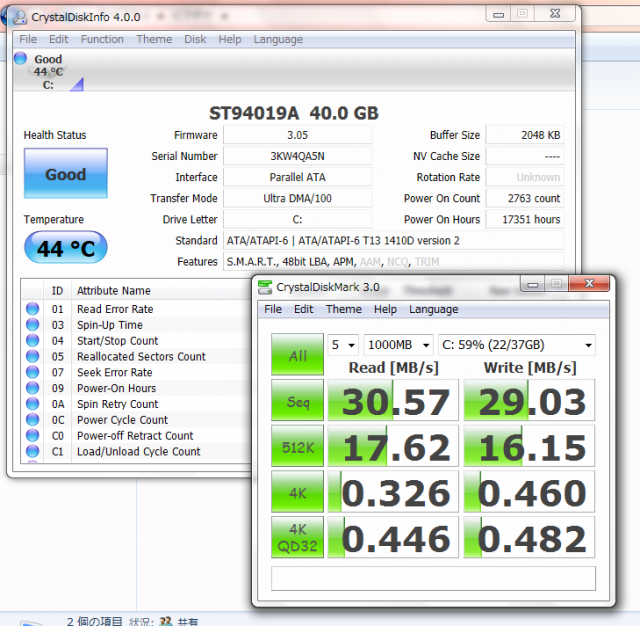The width and height of the screenshot is (640, 626).
Task: Click the sharing icon in the status bar
Action: 166,621
